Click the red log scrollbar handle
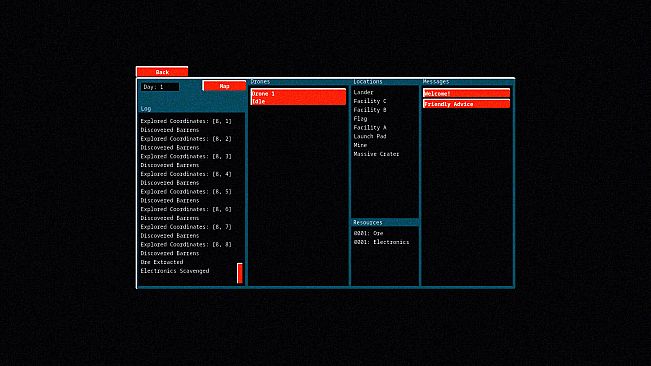This screenshot has height=366, width=651. [x=240, y=273]
